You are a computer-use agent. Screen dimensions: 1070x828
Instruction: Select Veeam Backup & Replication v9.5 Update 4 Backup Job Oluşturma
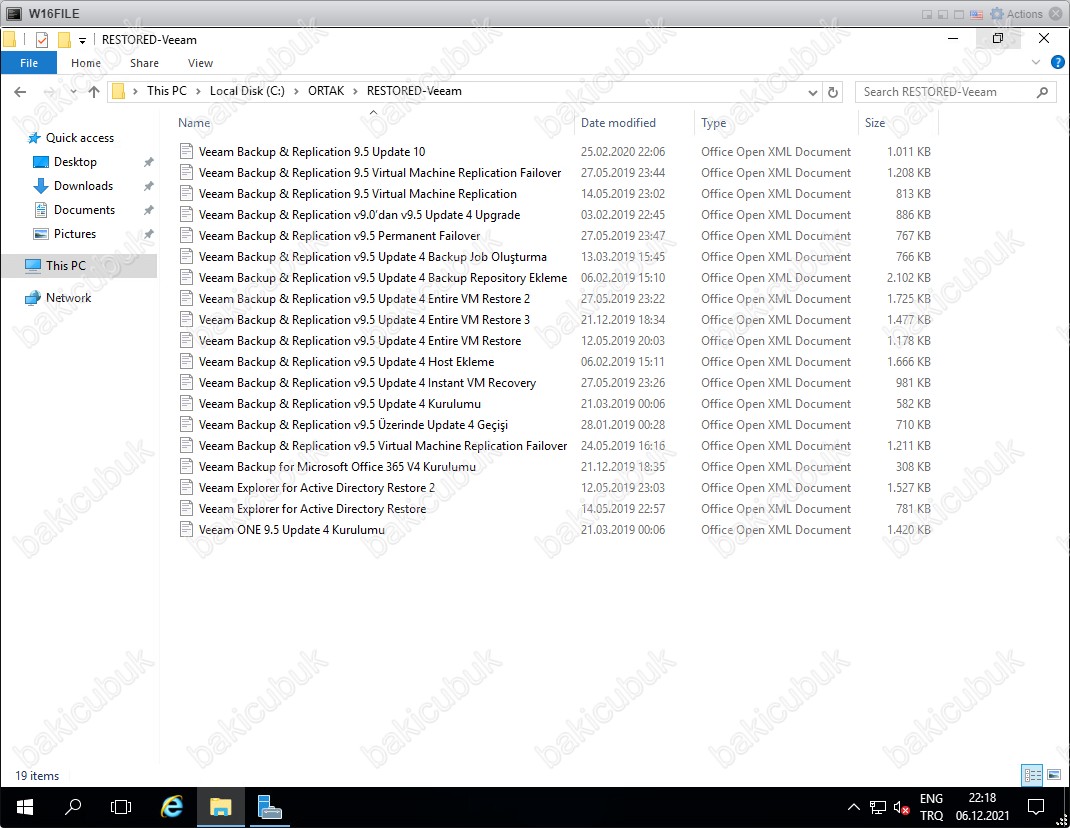pyautogui.click(x=373, y=257)
